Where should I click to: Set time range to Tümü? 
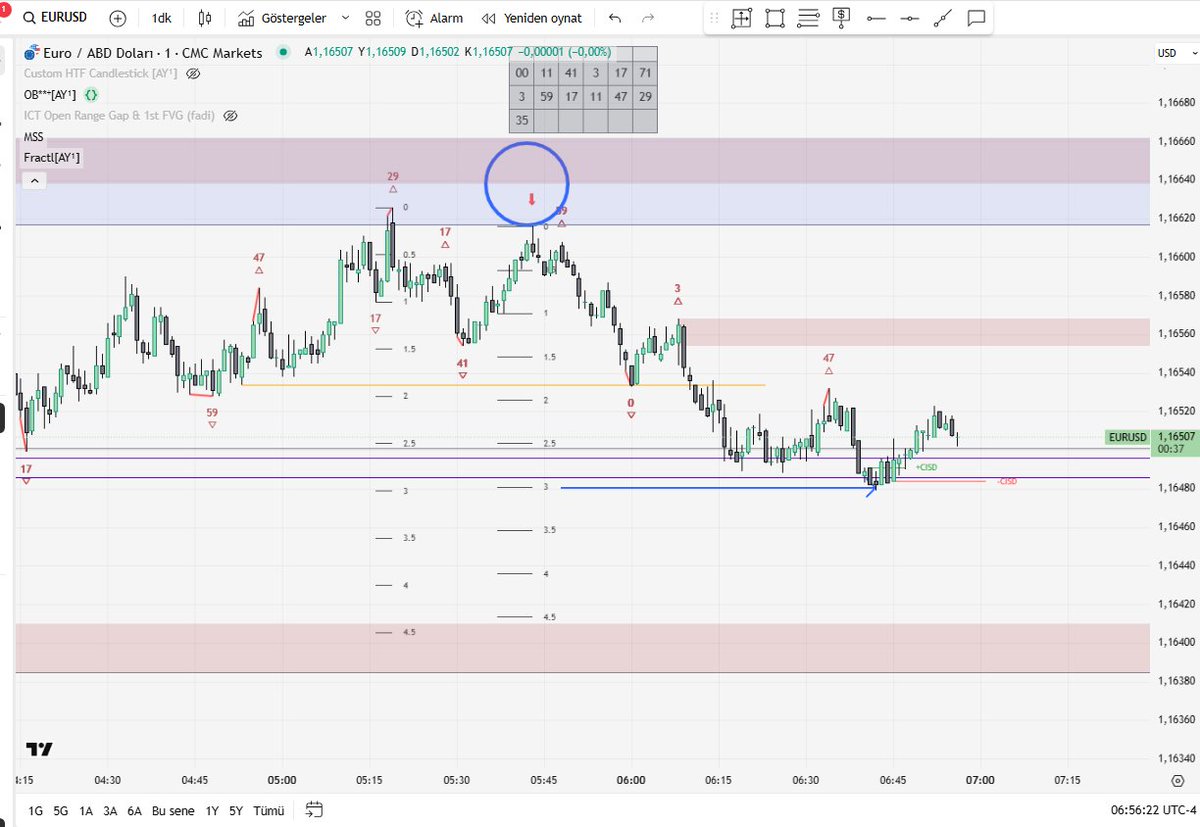pos(269,810)
